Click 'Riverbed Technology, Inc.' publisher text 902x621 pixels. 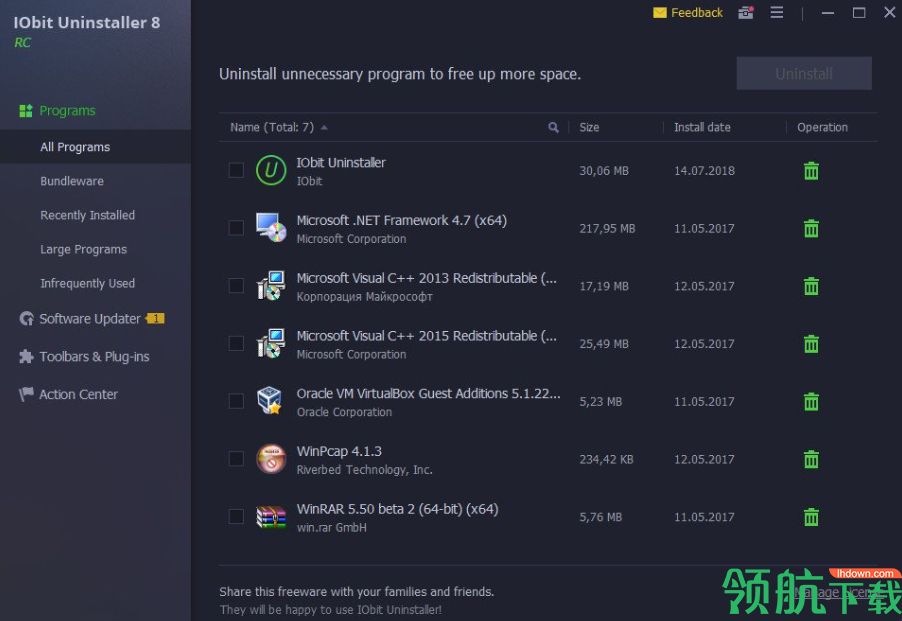364,470
